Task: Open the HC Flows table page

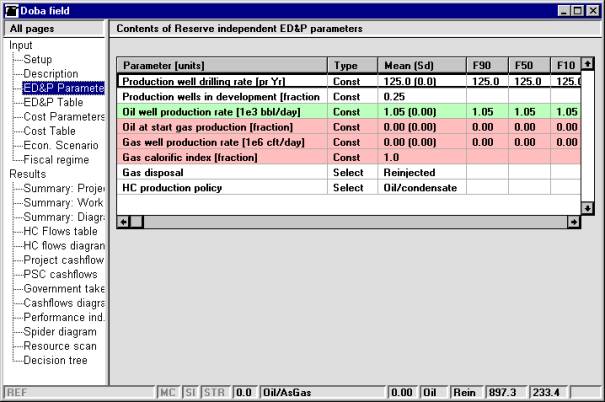Action: click(x=60, y=231)
